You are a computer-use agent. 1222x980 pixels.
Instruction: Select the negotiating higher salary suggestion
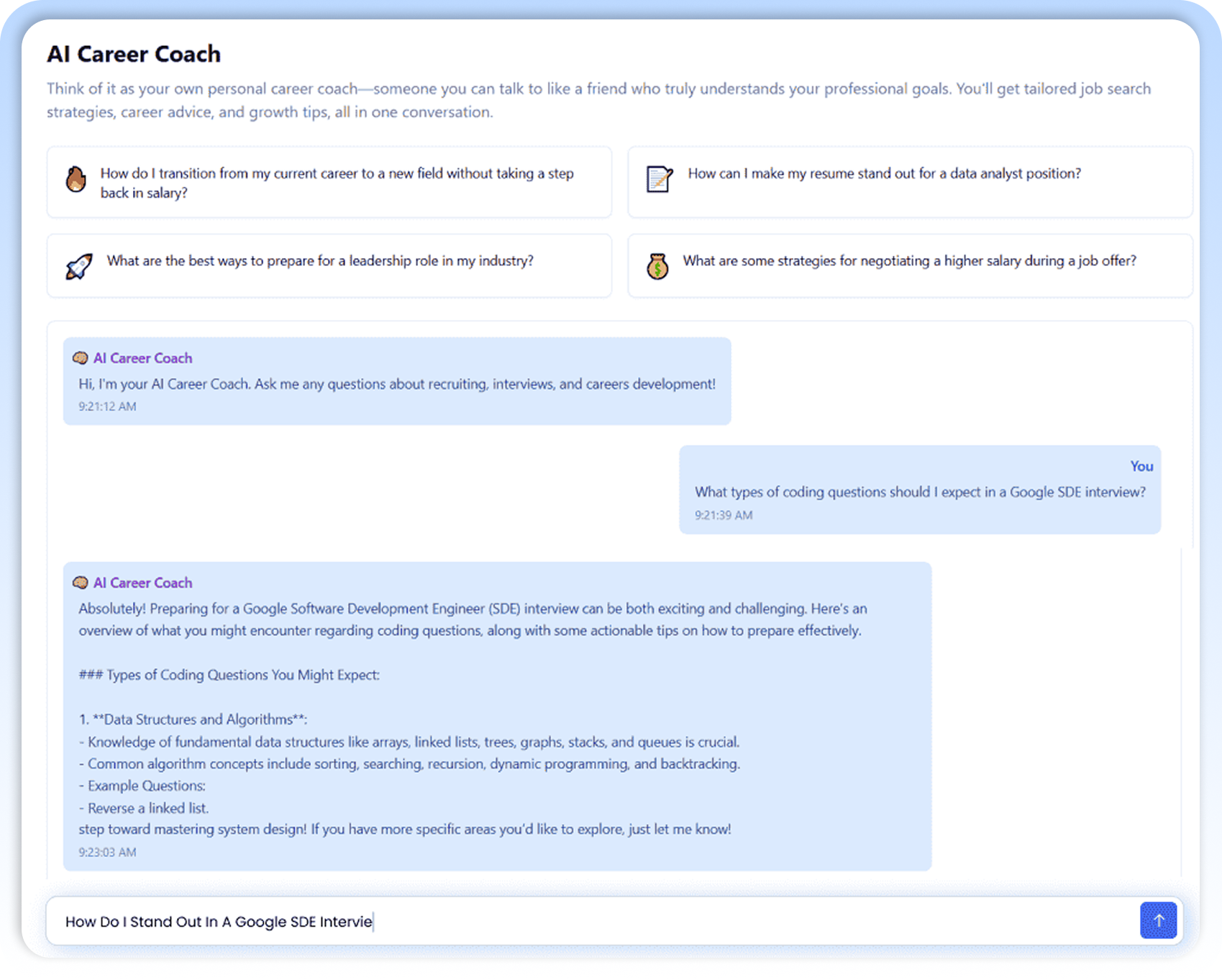point(909,261)
